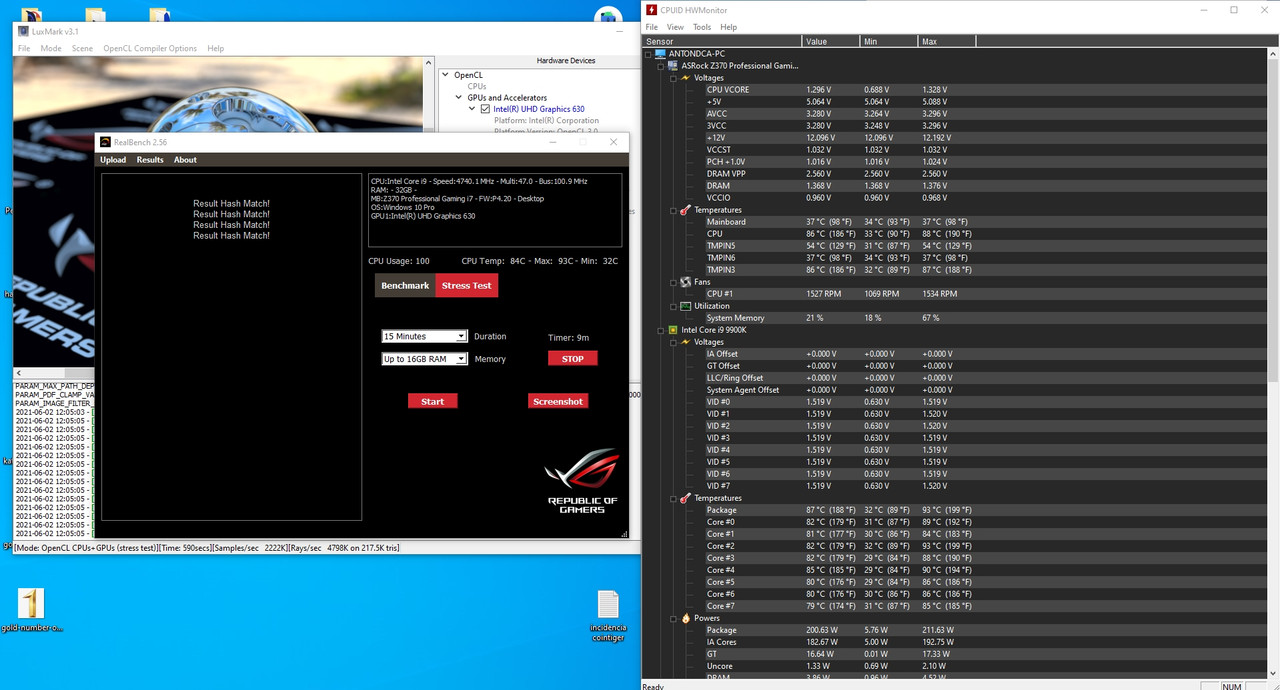Collapse the ASRock Z370 Professional Gaming node
The height and width of the screenshot is (690, 1280).
coord(662,66)
